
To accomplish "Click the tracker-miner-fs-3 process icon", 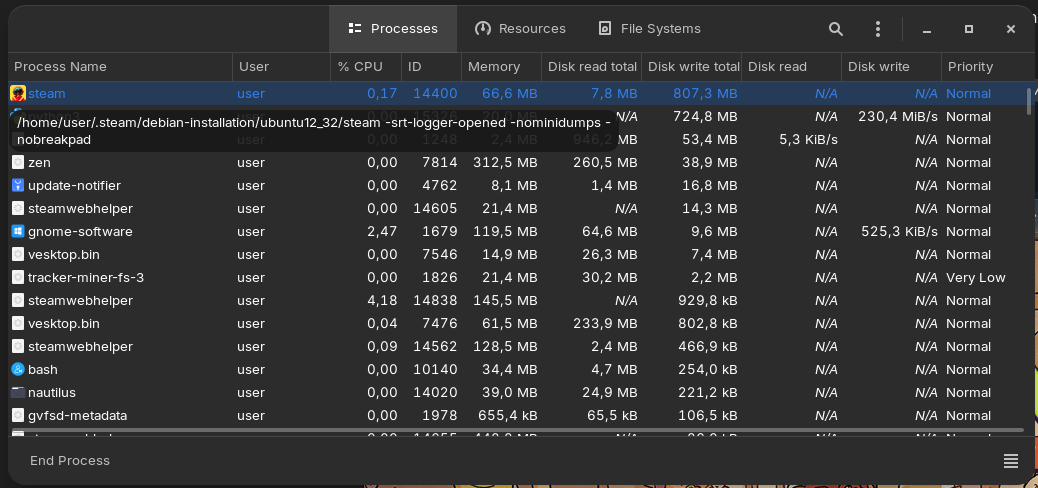I will coord(18,277).
